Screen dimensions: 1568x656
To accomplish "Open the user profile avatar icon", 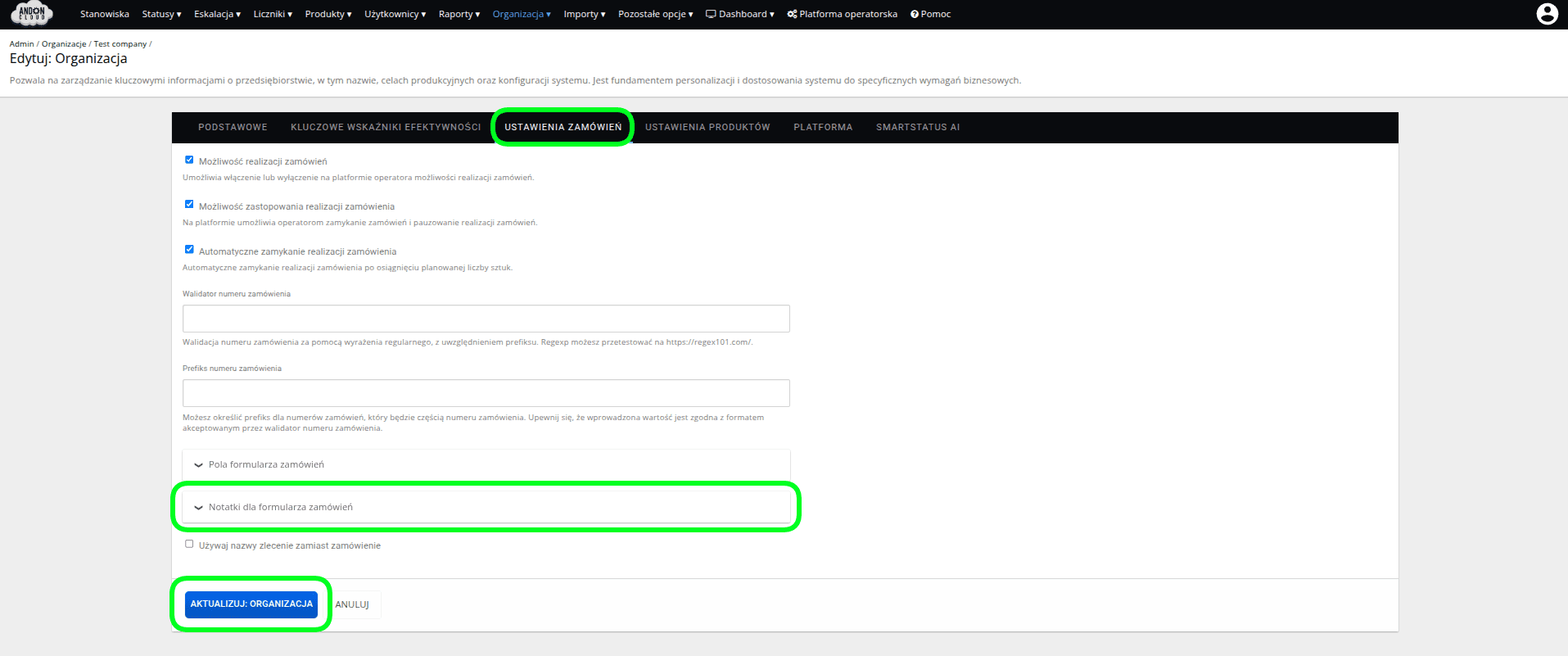I will pos(1547,14).
